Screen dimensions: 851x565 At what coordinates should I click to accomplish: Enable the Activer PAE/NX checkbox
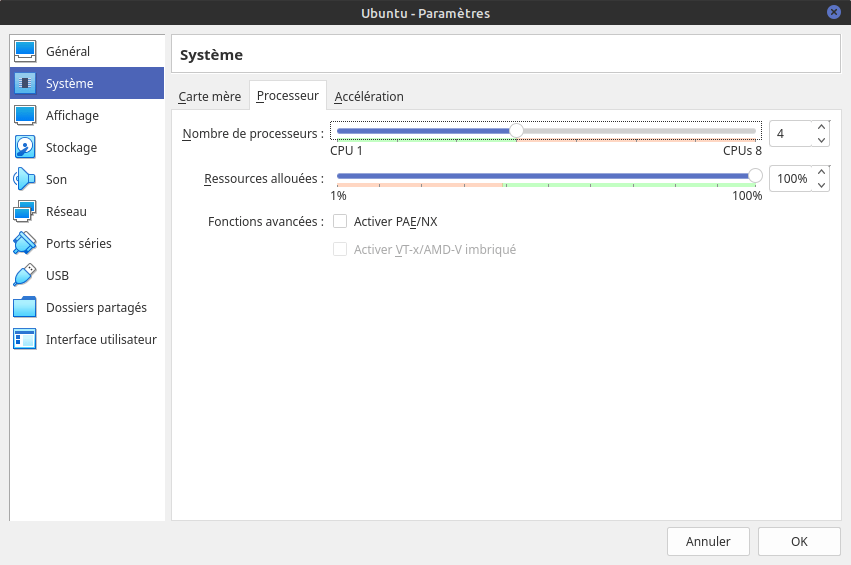click(340, 221)
